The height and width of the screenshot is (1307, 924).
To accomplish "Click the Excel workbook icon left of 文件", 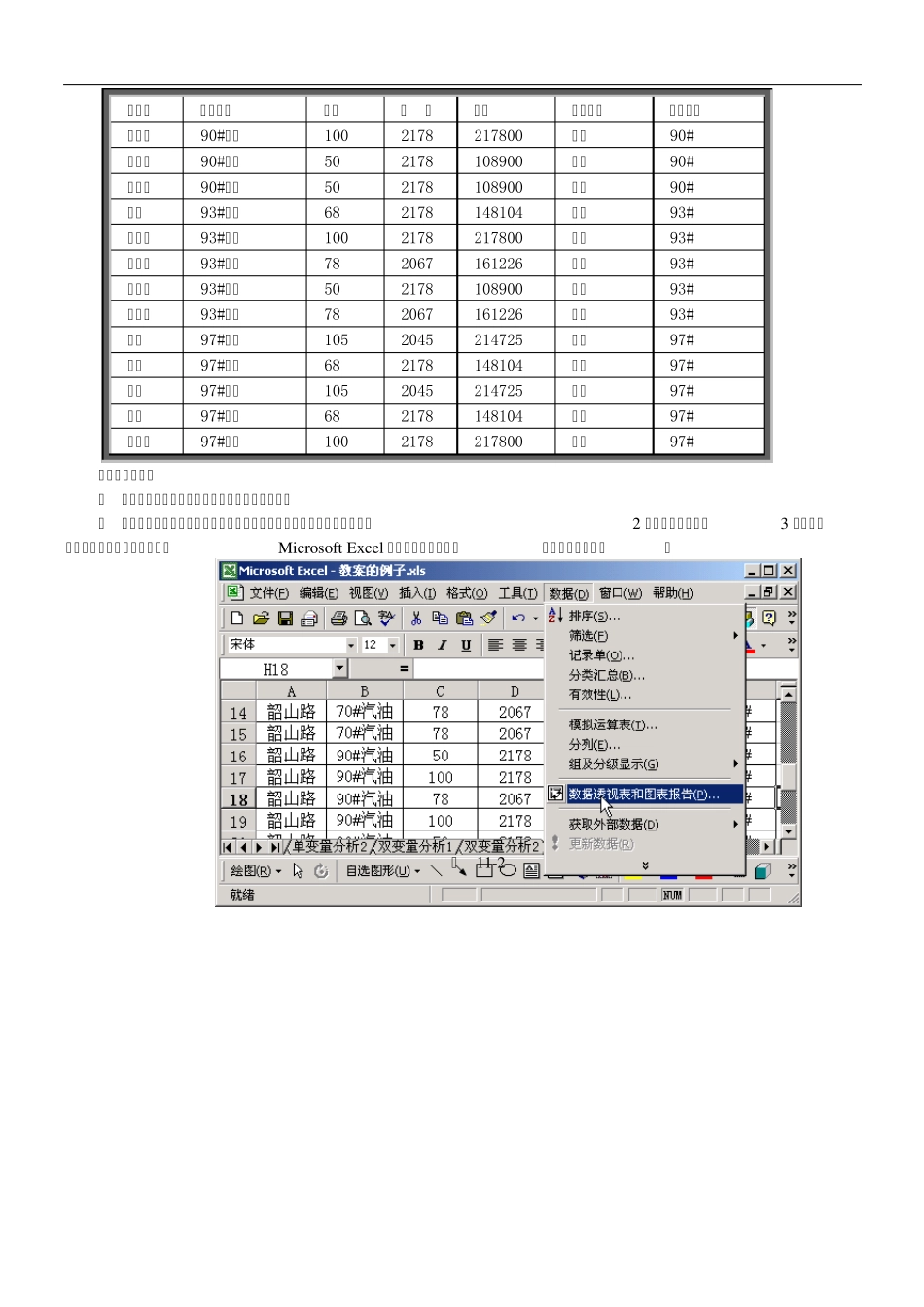I will 234,593.
